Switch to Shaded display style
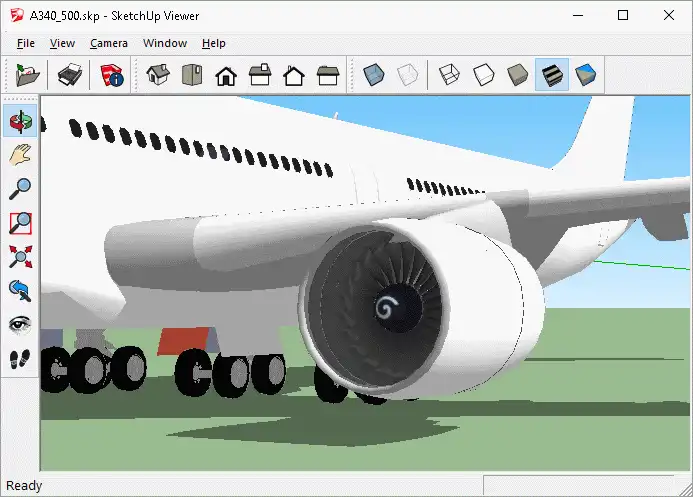The image size is (693, 497). 517,75
